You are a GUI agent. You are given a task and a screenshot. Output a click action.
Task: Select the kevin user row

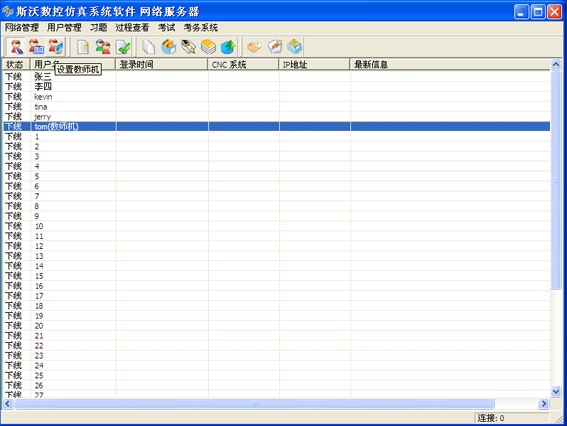pyautogui.click(x=277, y=97)
